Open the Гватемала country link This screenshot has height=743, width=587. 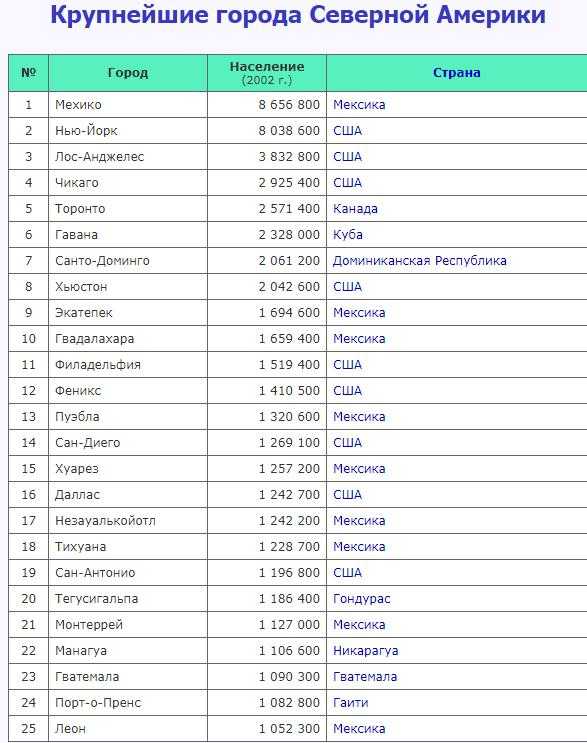[x=365, y=677]
